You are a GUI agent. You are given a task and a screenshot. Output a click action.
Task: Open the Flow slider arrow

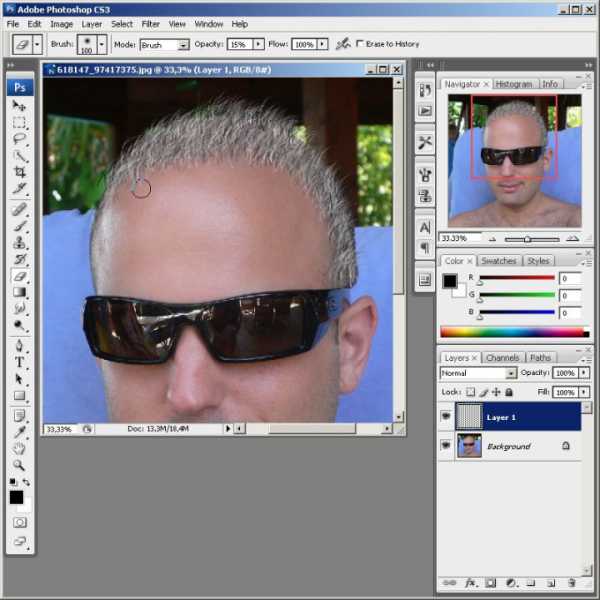tap(323, 44)
